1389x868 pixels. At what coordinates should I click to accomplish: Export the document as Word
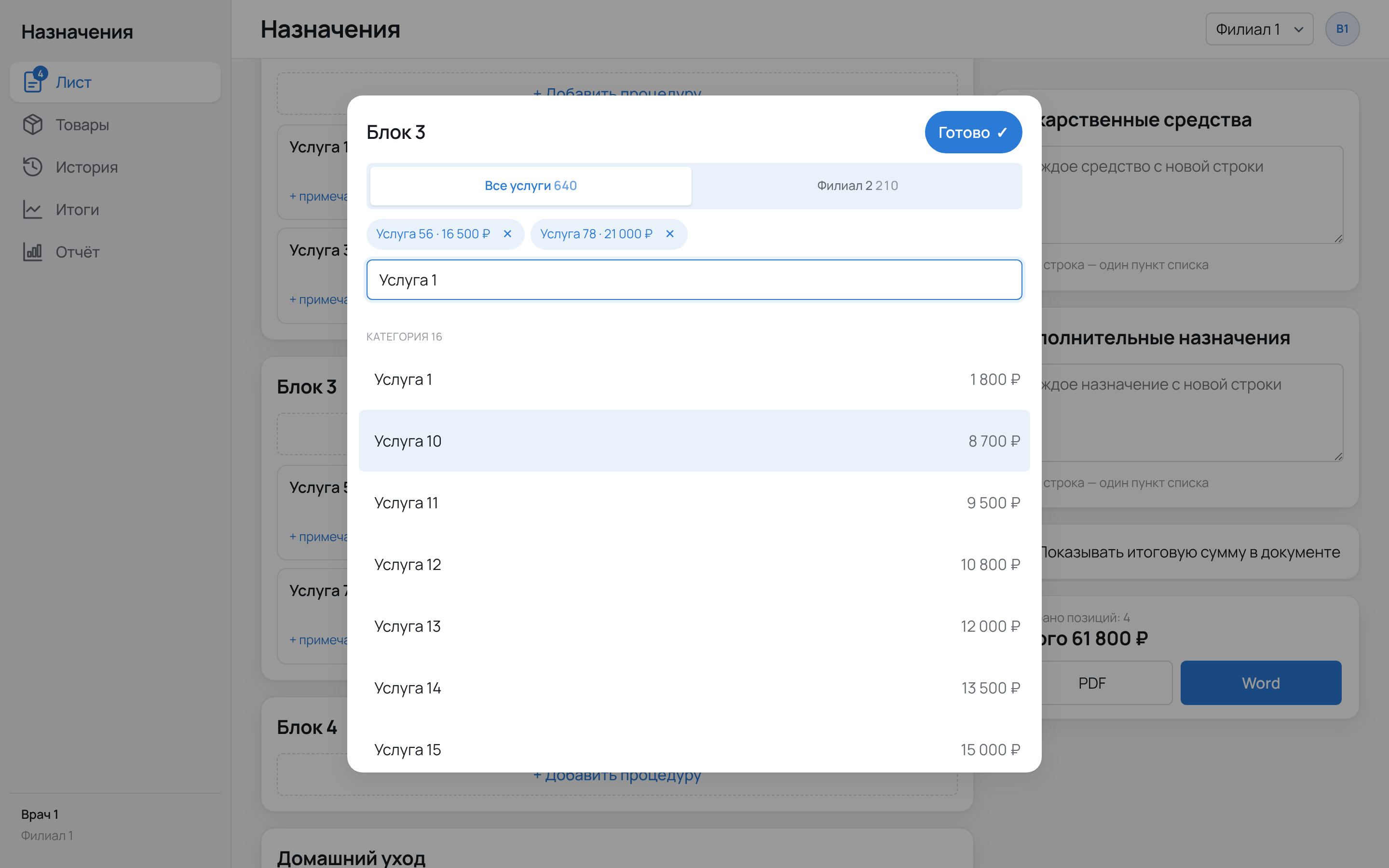tap(1260, 682)
